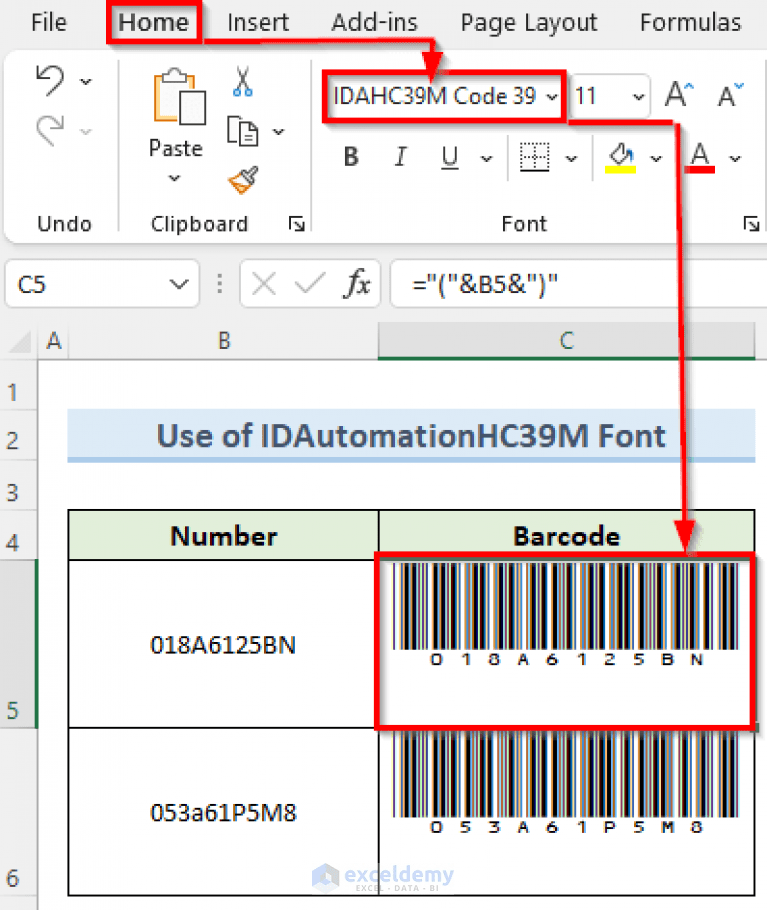Image resolution: width=767 pixels, height=910 pixels.
Task: Expand the Paste options dropdown
Action: click(175, 178)
